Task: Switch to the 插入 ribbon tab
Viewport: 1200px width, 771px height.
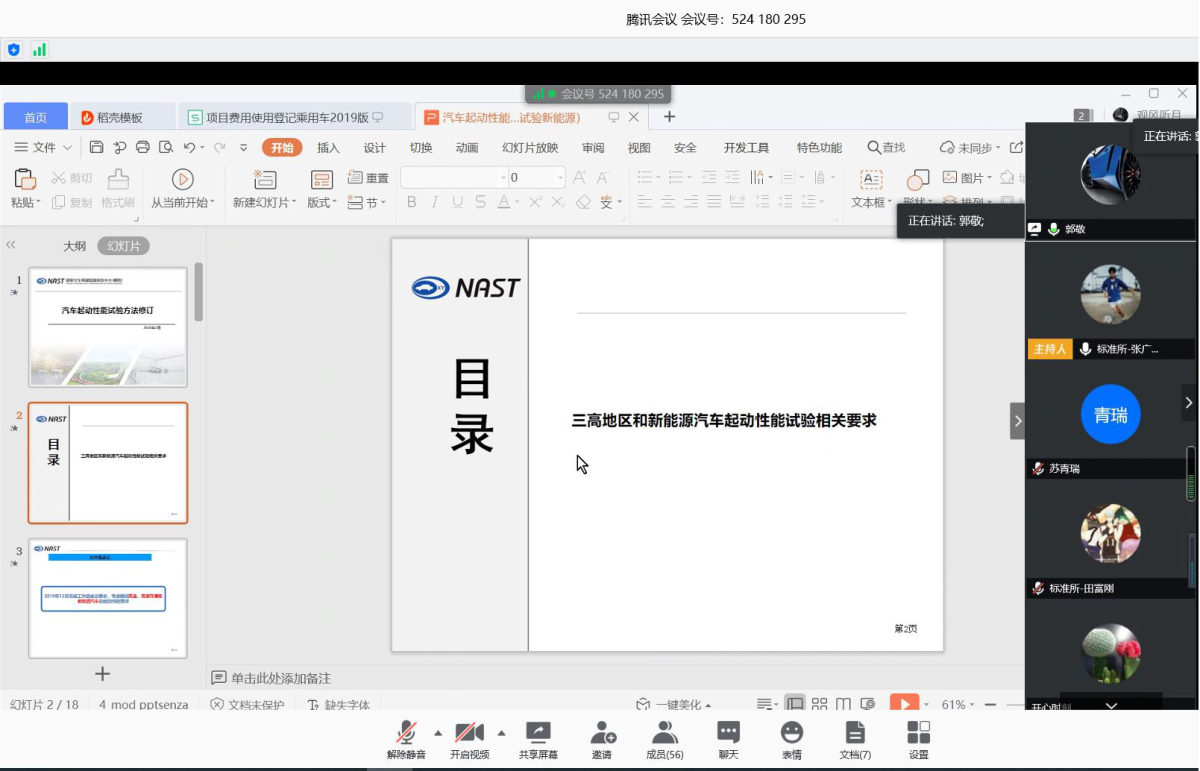Action: pos(328,148)
